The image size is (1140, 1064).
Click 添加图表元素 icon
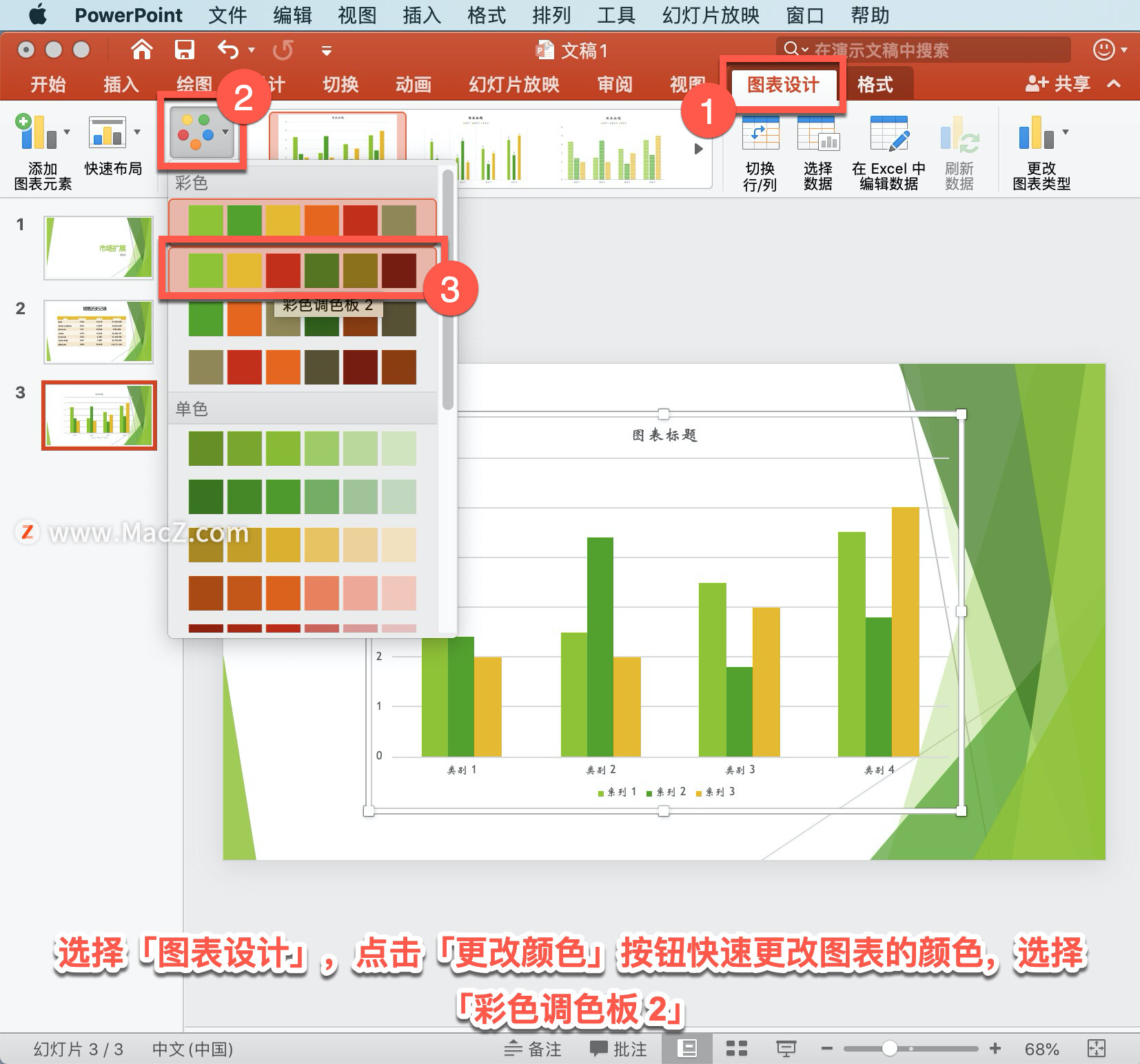click(x=36, y=132)
